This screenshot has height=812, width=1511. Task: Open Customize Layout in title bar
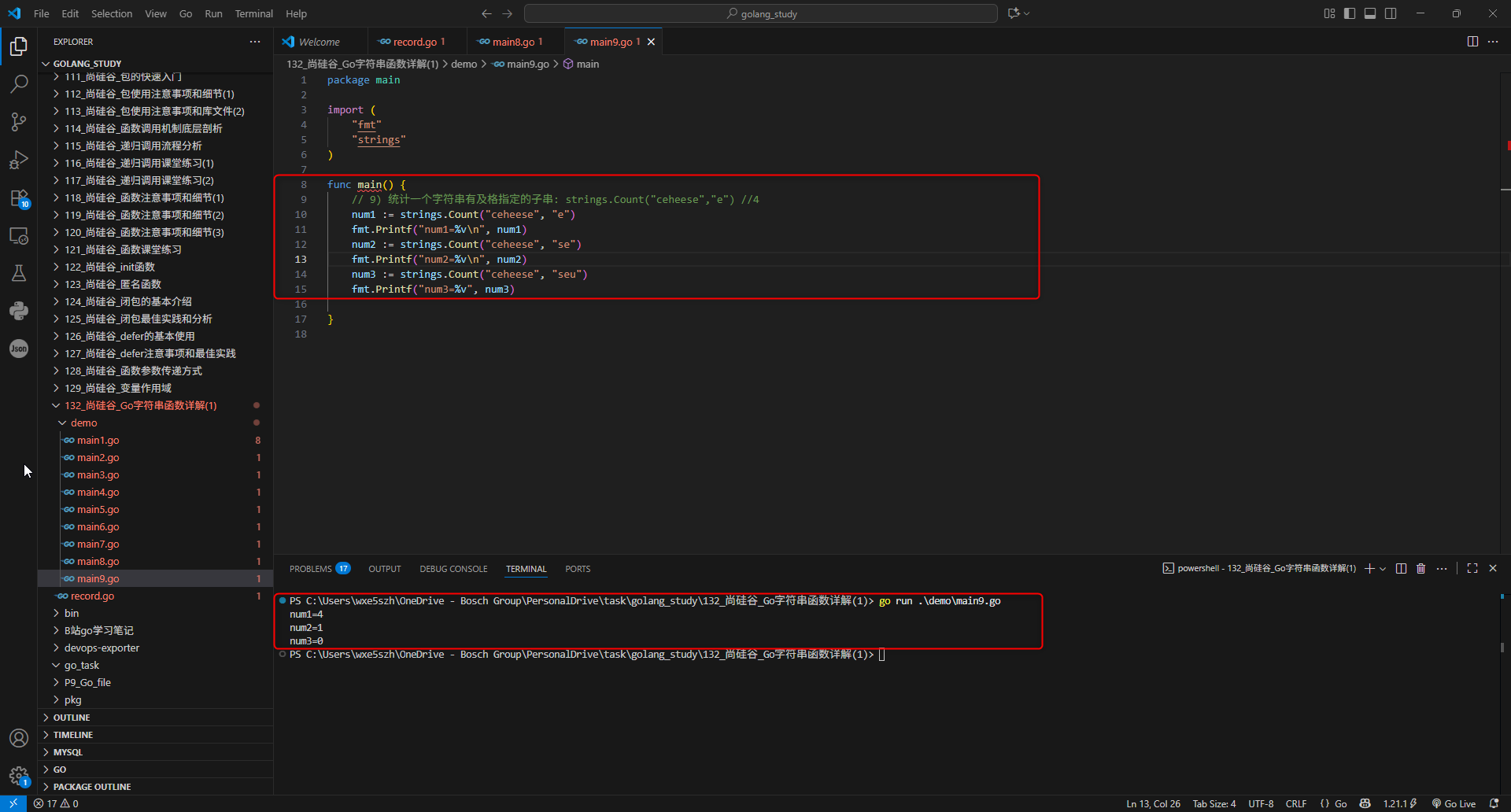1329,13
